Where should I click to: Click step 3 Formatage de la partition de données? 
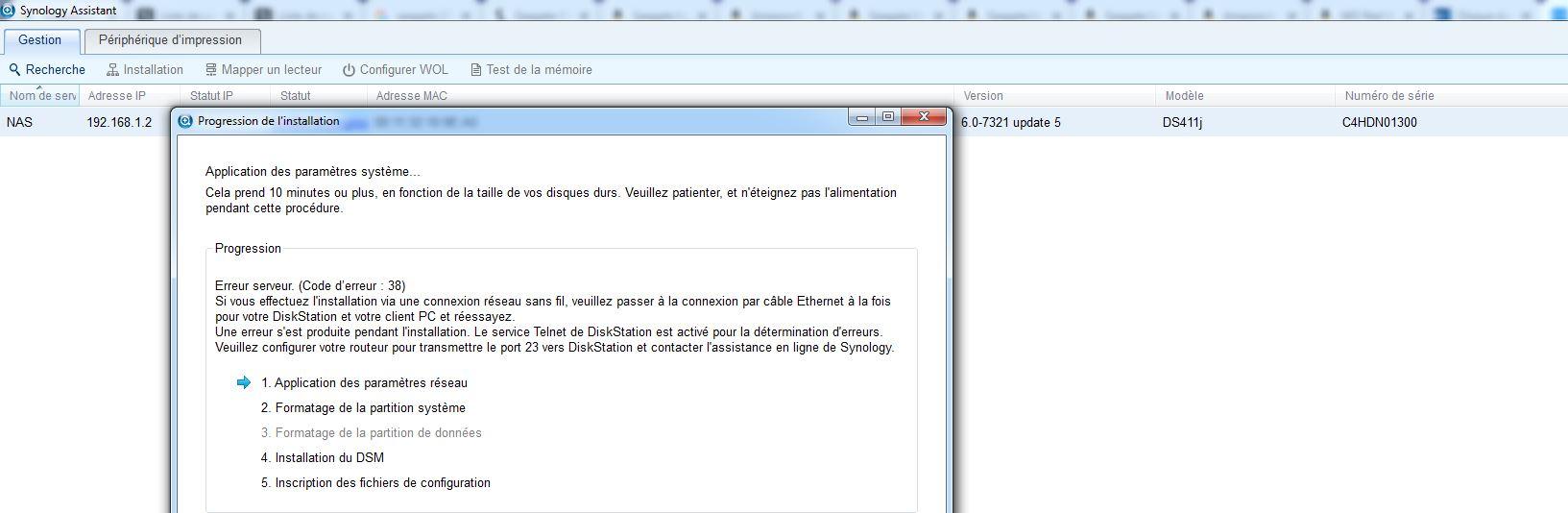coord(372,432)
